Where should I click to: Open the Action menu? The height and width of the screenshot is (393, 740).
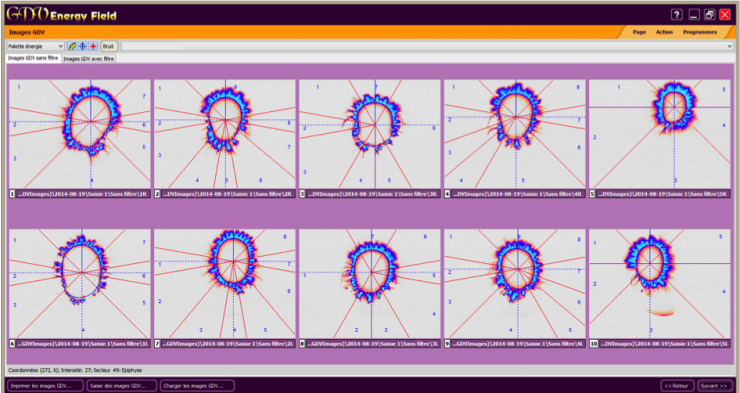point(664,32)
